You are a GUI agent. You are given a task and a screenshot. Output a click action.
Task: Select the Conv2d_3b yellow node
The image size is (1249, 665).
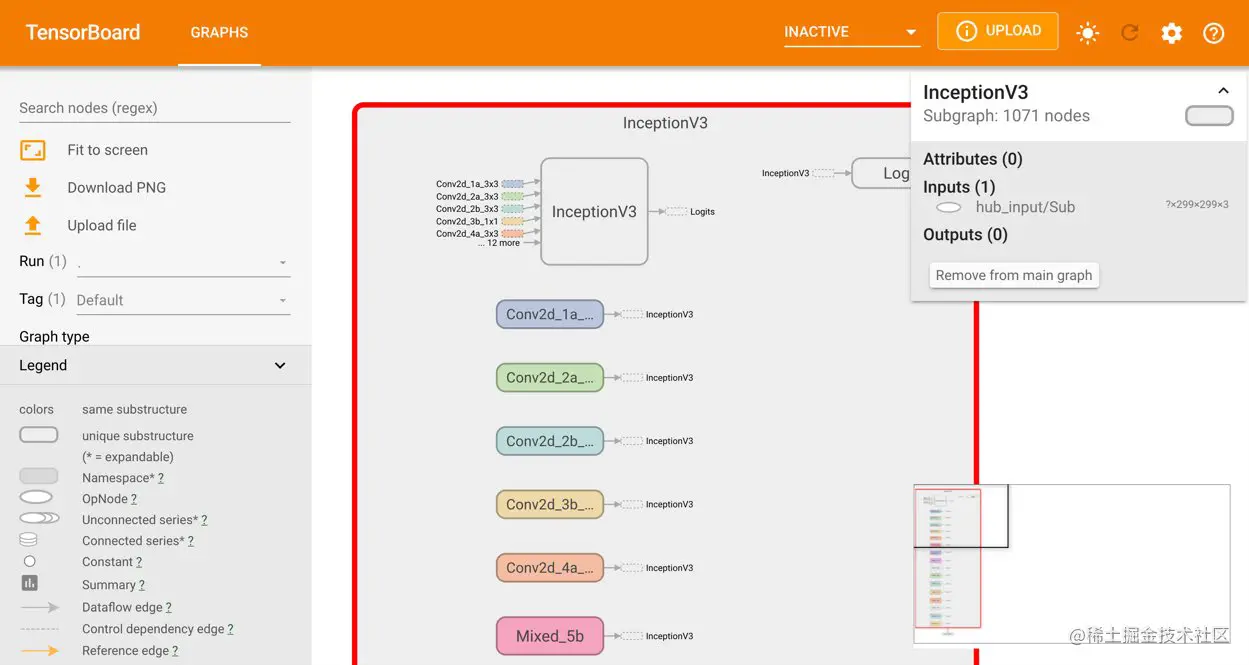[x=550, y=504]
